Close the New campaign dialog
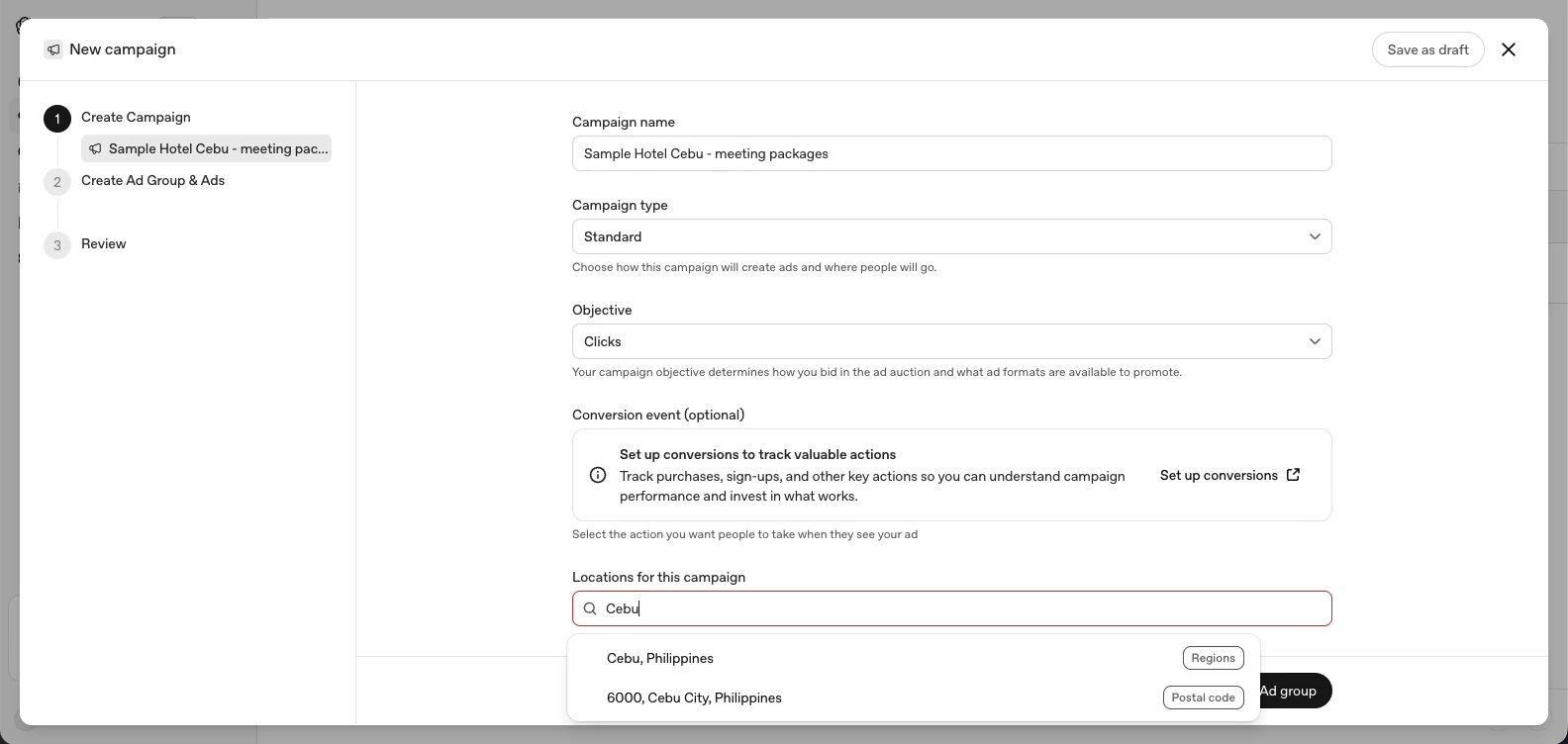This screenshot has height=744, width=1568. tap(1509, 49)
